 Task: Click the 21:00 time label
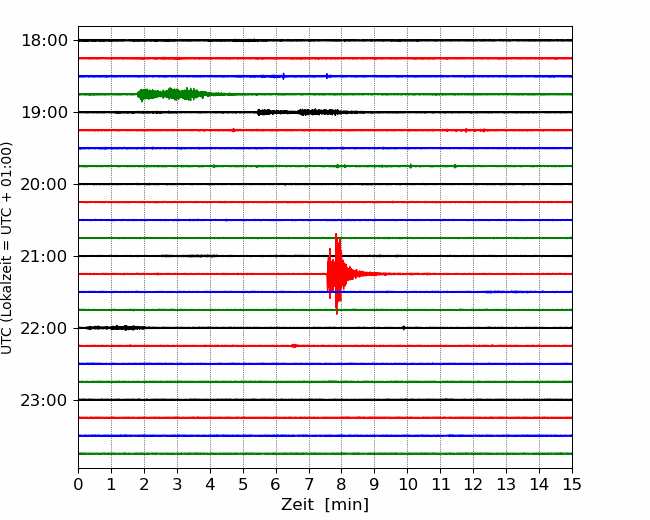(x=44, y=256)
